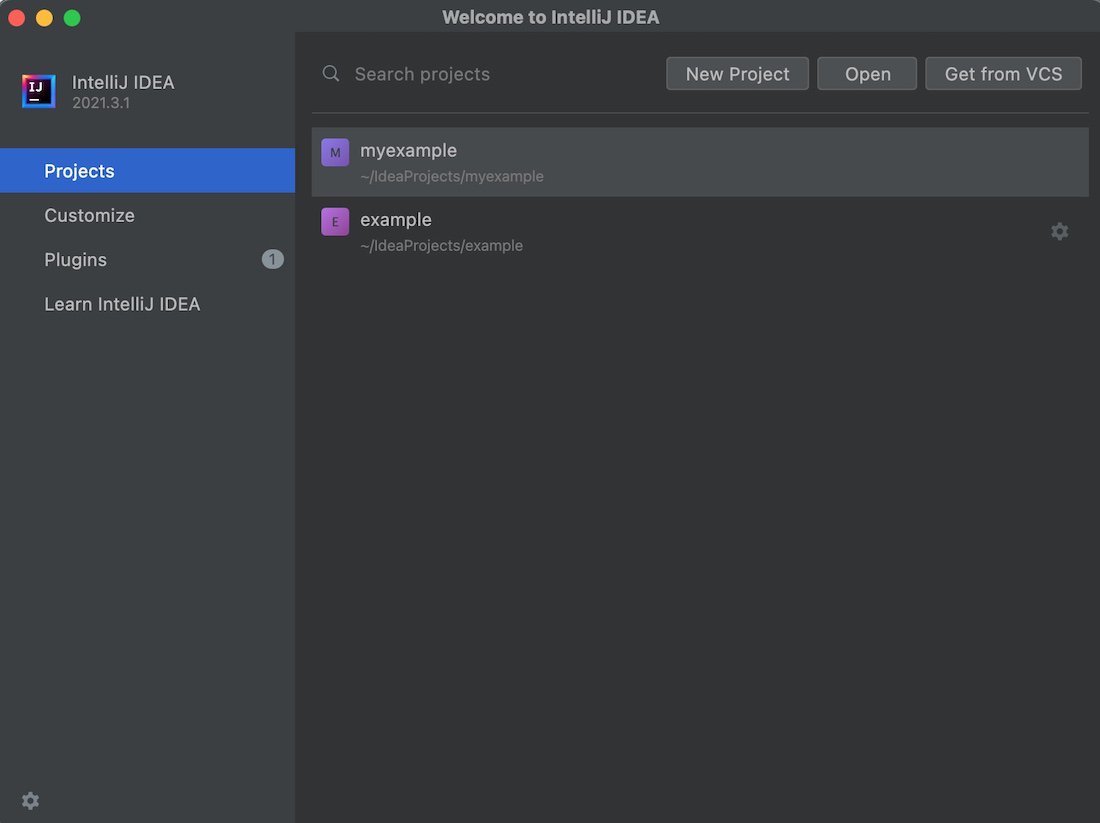Click the Open button
The width and height of the screenshot is (1100, 823).
tap(867, 74)
